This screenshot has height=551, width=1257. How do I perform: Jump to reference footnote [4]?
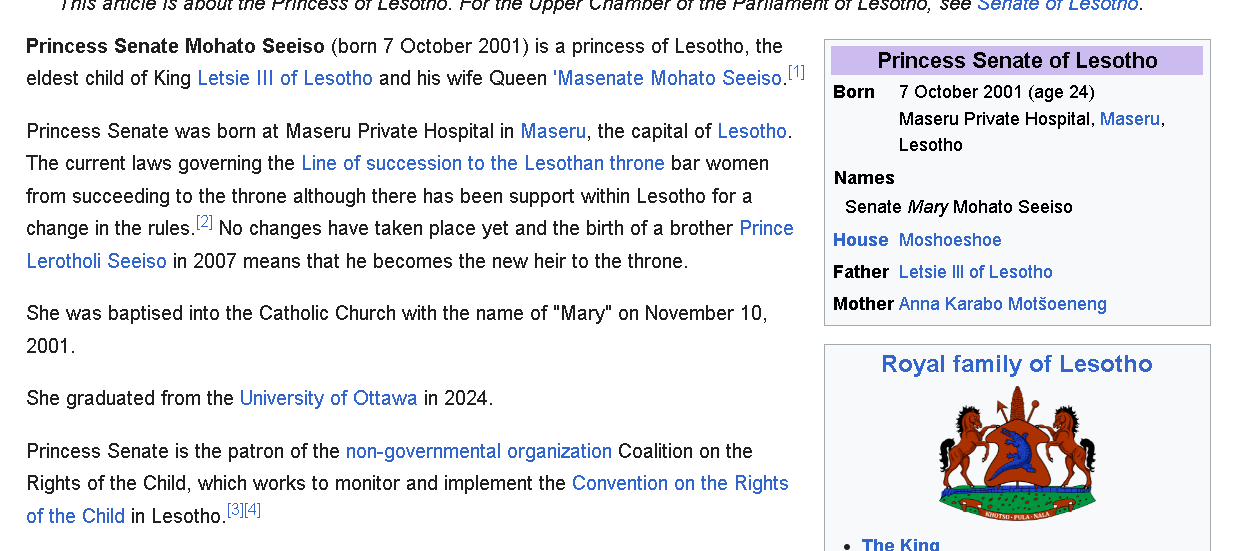click(252, 510)
